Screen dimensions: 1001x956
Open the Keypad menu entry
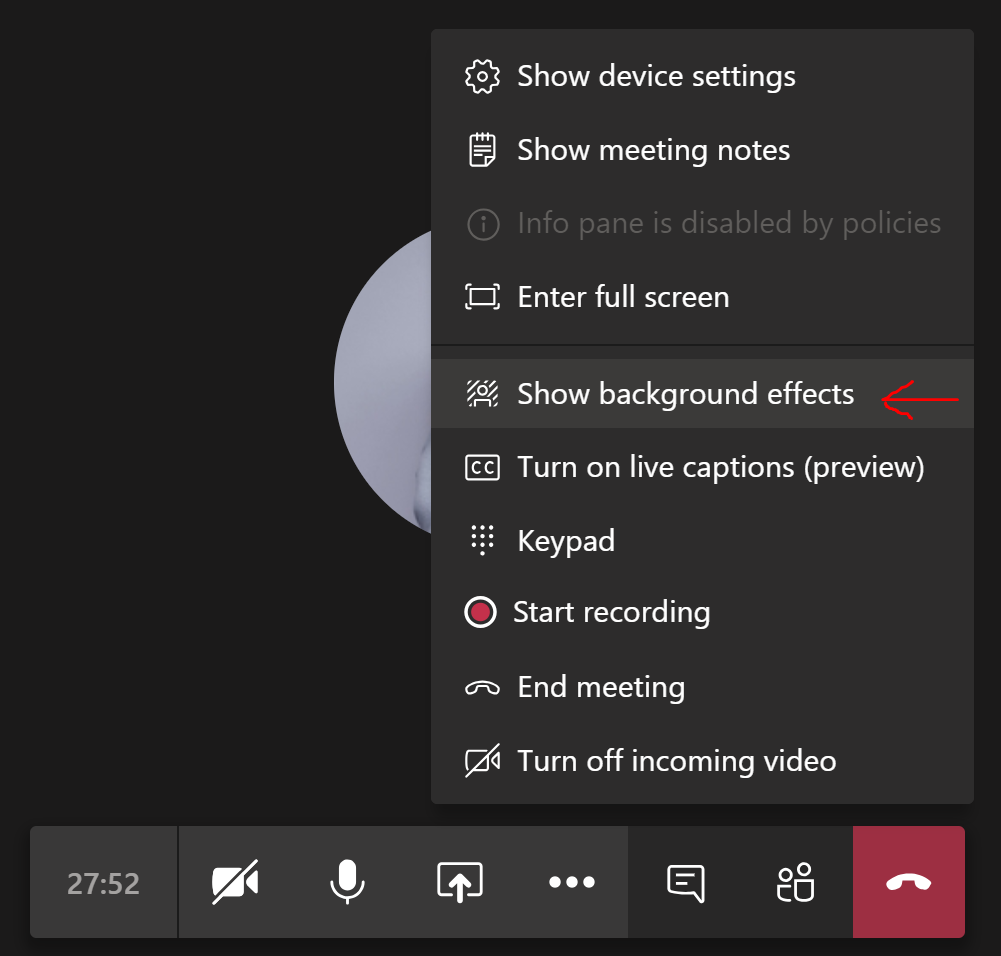click(702, 541)
